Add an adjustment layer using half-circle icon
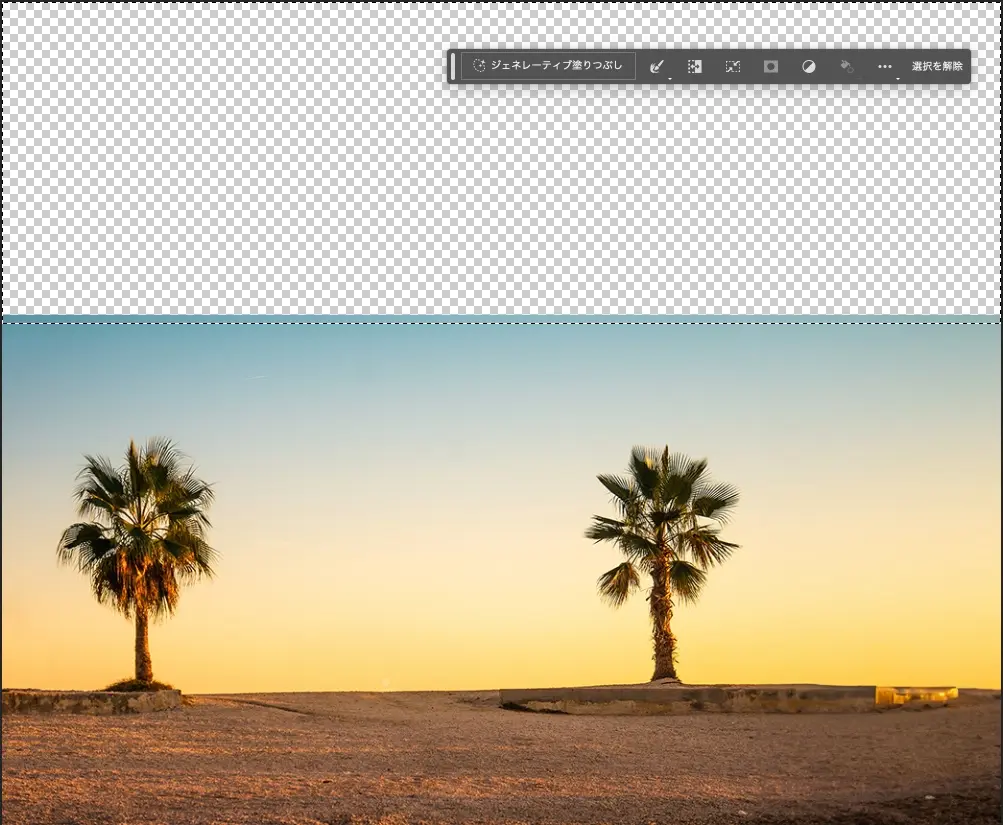Image resolution: width=1003 pixels, height=825 pixels. 809,67
